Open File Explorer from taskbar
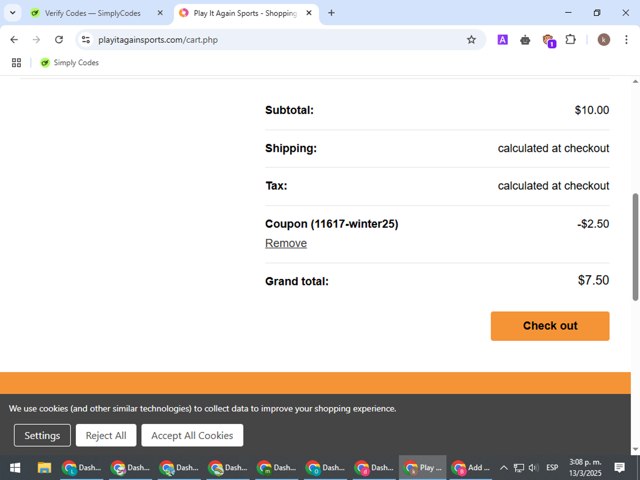 pyautogui.click(x=44, y=468)
